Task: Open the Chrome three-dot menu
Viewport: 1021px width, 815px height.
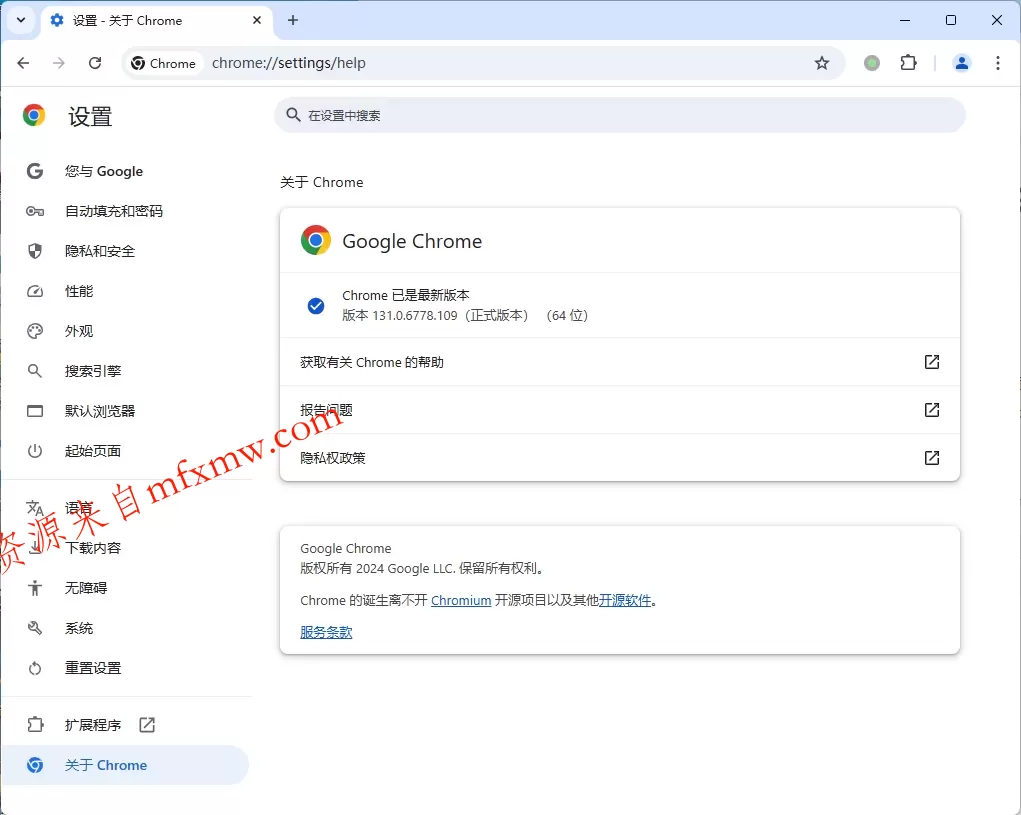Action: (998, 63)
